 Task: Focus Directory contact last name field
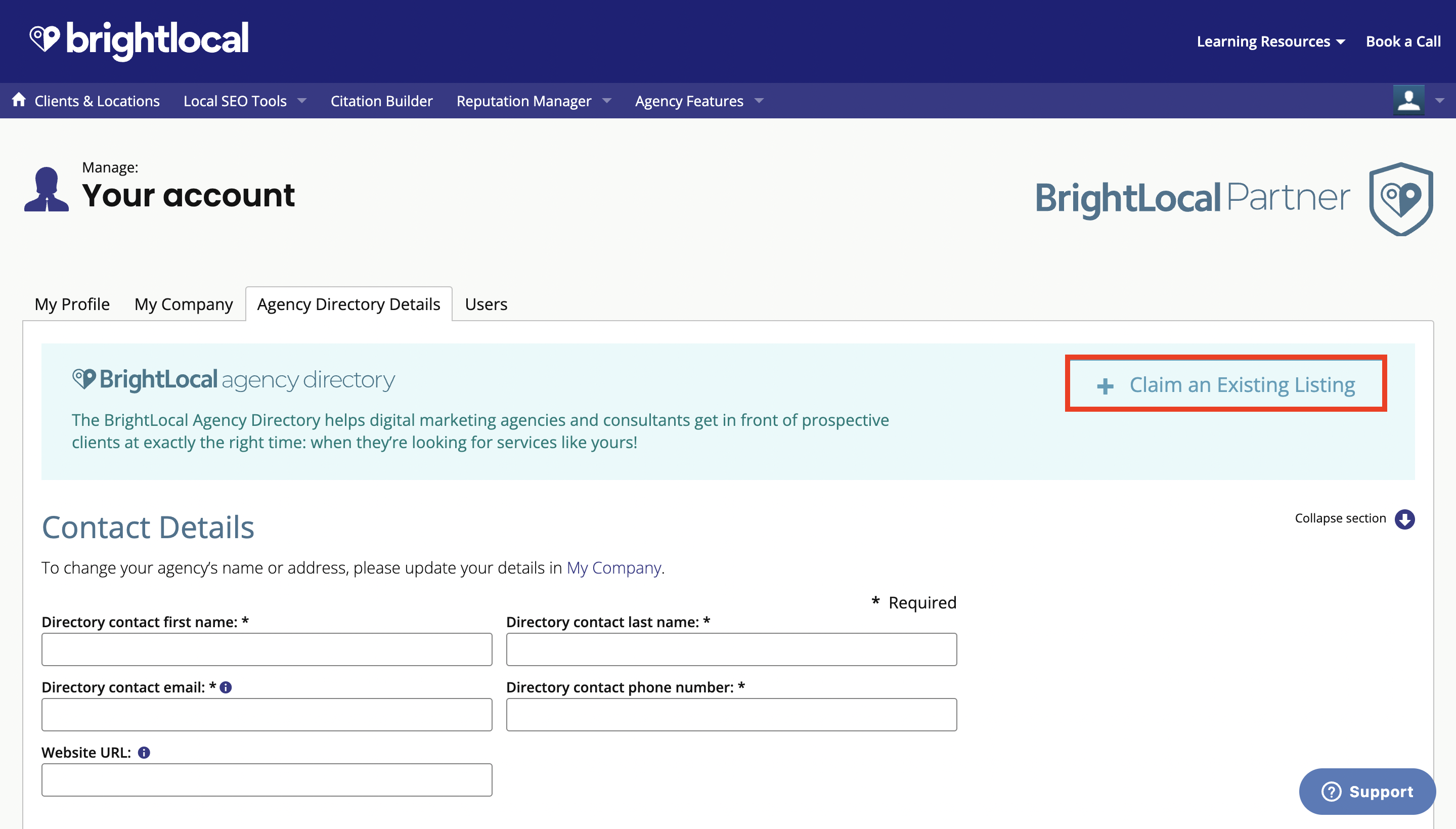(731, 649)
